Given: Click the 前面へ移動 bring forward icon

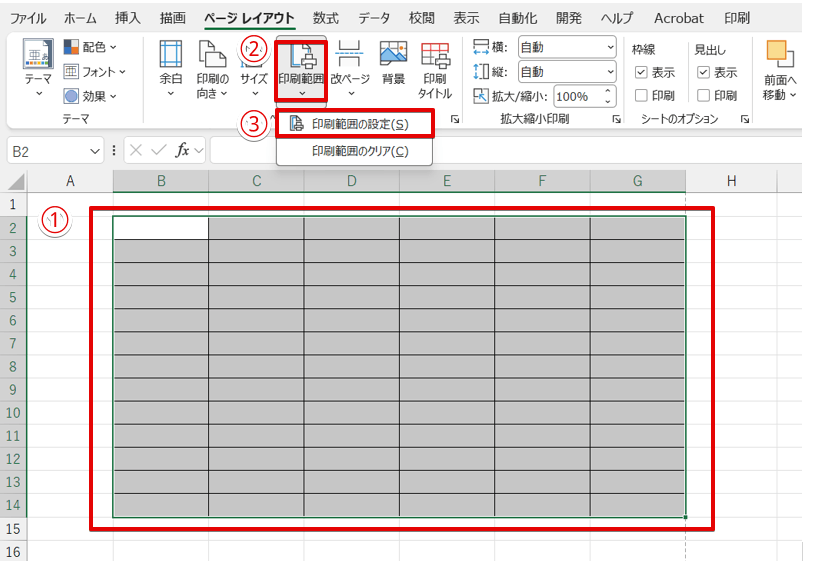Looking at the screenshot, I should point(780,55).
